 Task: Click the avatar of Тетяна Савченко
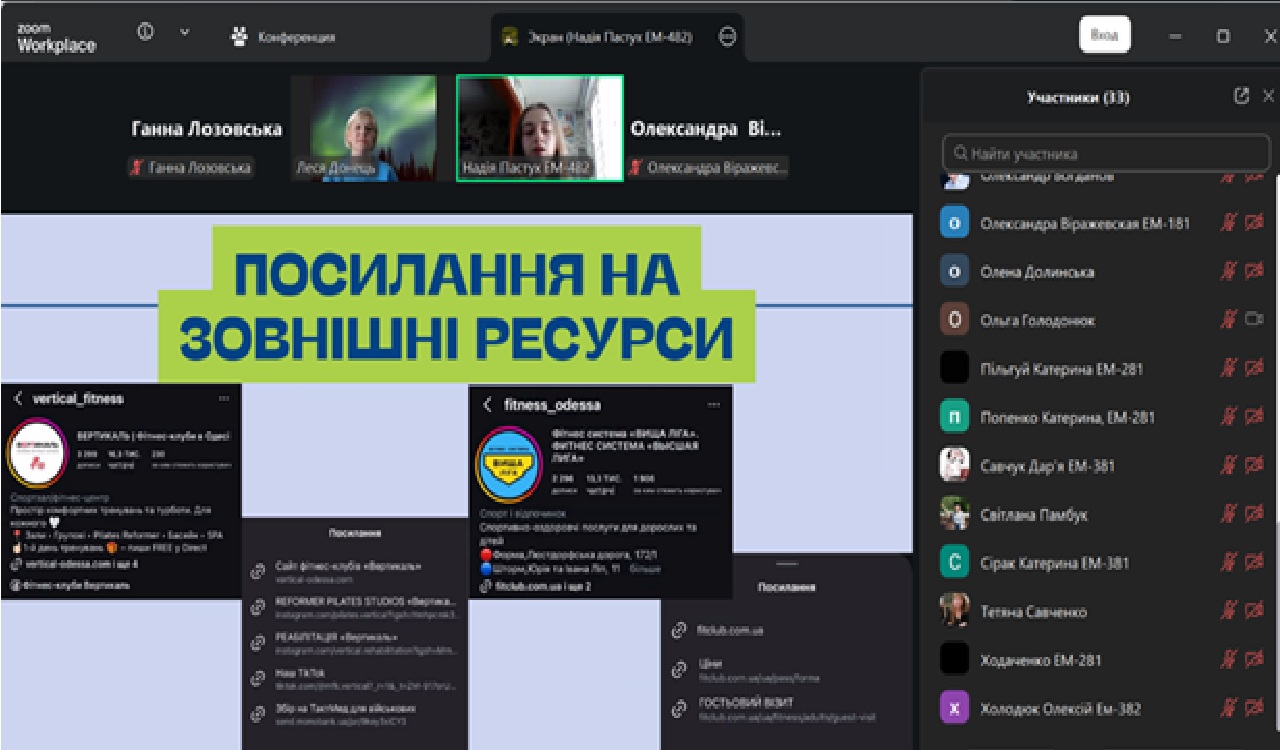(x=955, y=611)
